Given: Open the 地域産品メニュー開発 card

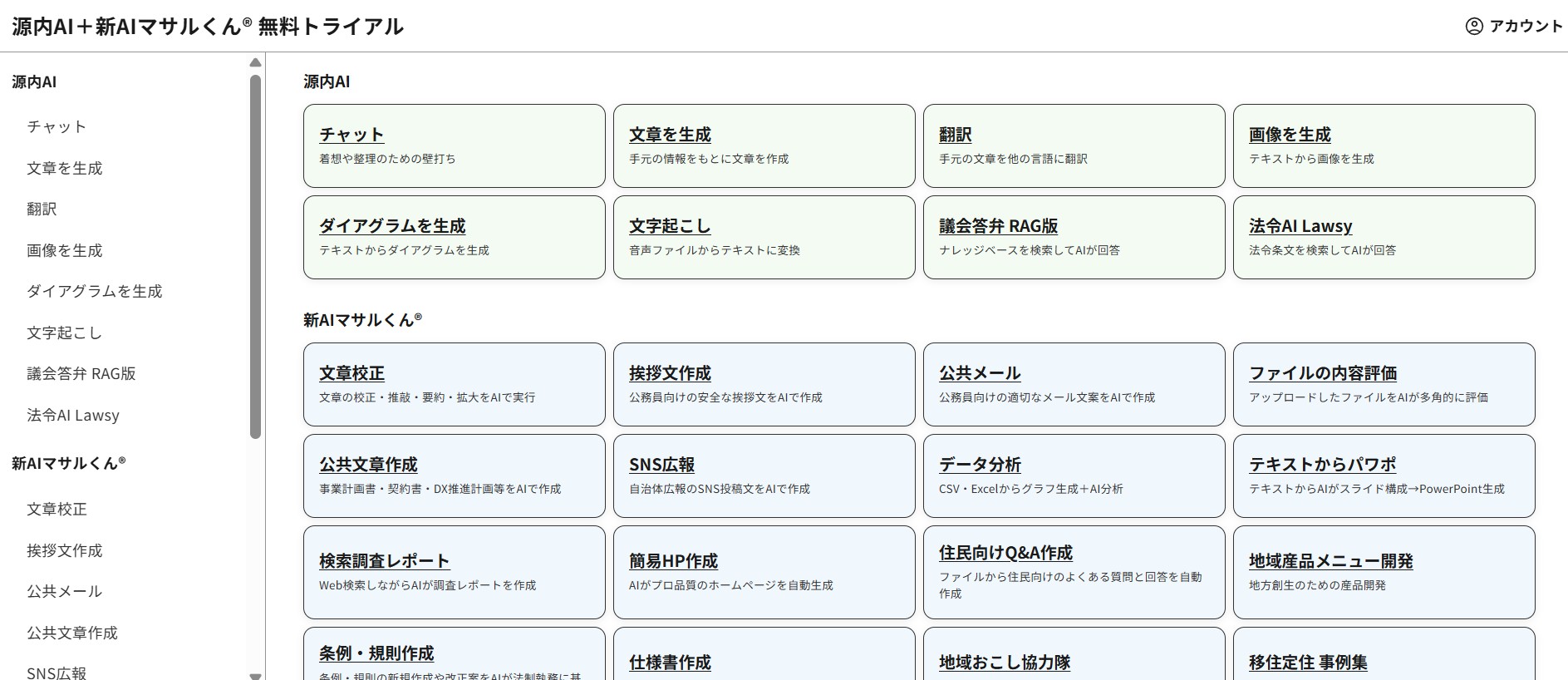Looking at the screenshot, I should coord(1384,572).
